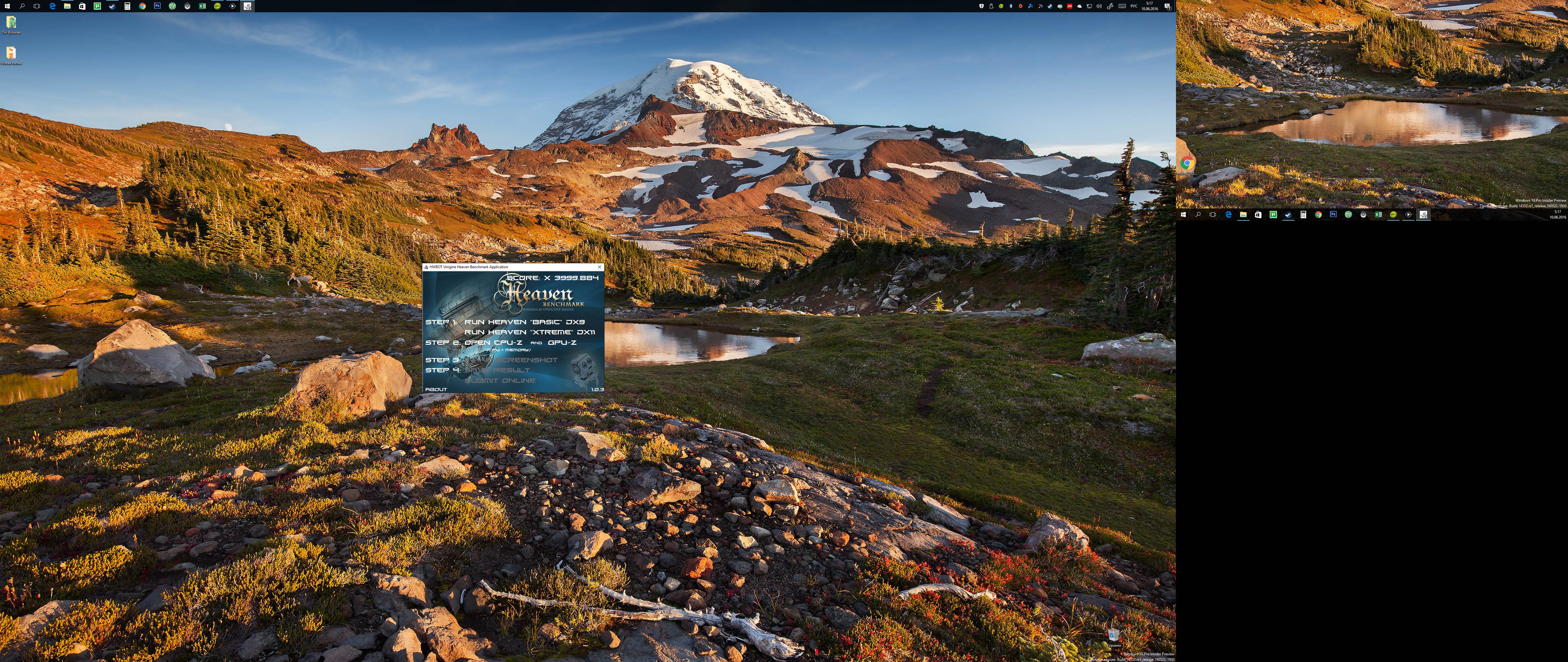Select the Новая папка desktop folder

11,55
